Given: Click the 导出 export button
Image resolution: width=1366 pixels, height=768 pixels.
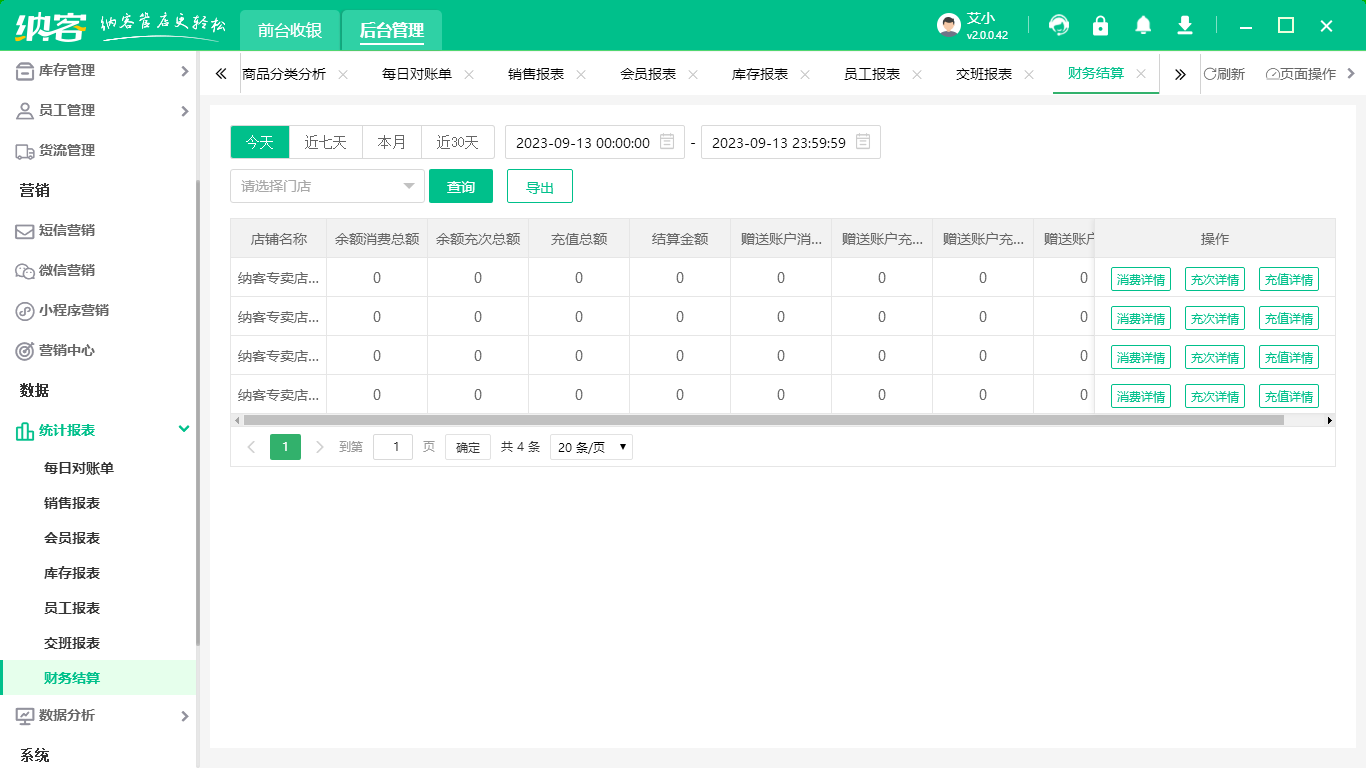Looking at the screenshot, I should pyautogui.click(x=540, y=186).
